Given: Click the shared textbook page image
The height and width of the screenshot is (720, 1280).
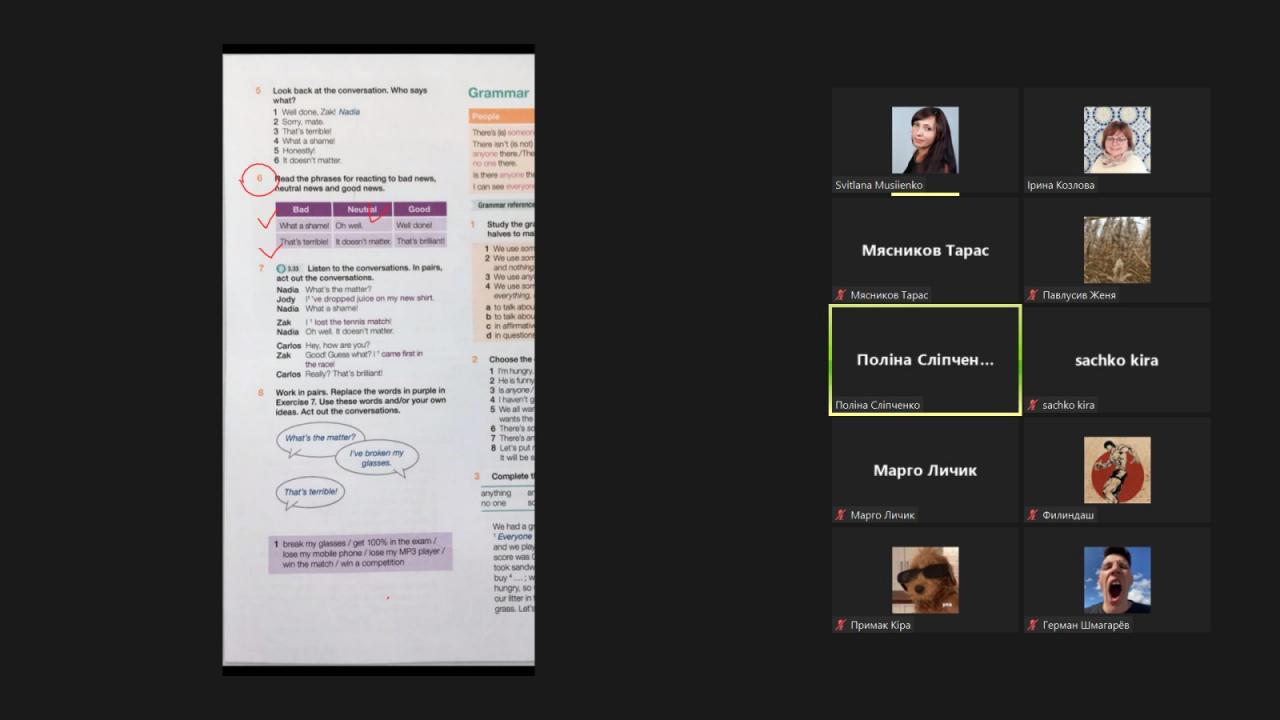Looking at the screenshot, I should point(378,360).
